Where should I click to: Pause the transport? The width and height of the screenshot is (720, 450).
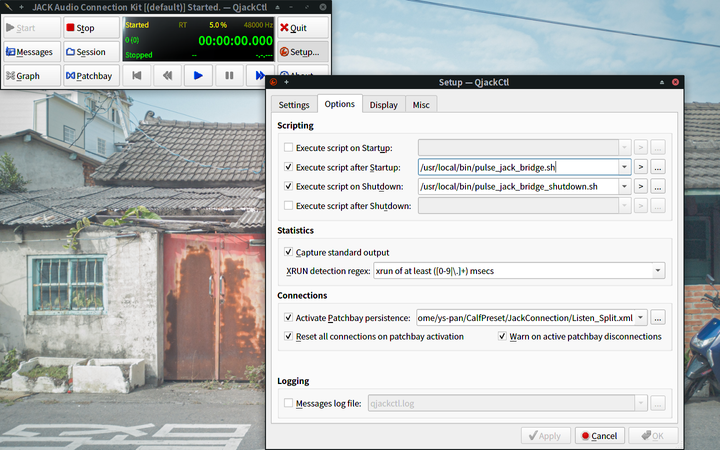tap(229, 76)
